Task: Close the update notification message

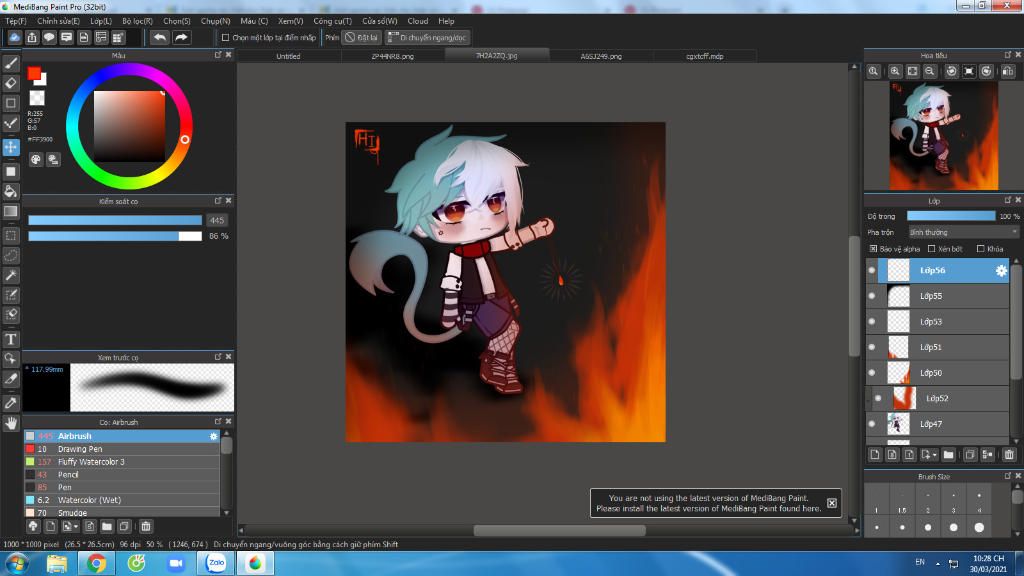Action: 831,503
